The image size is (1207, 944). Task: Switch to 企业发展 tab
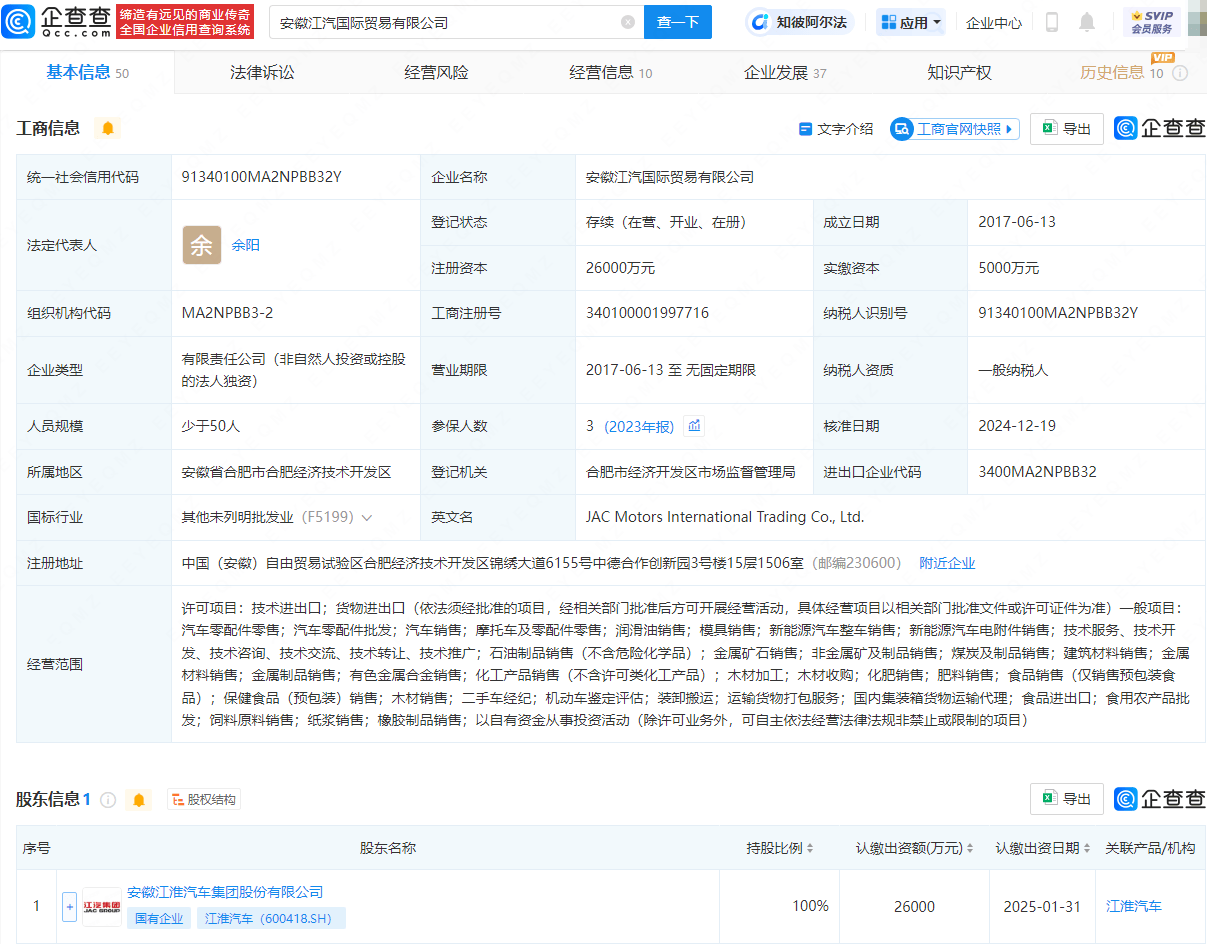(x=785, y=72)
